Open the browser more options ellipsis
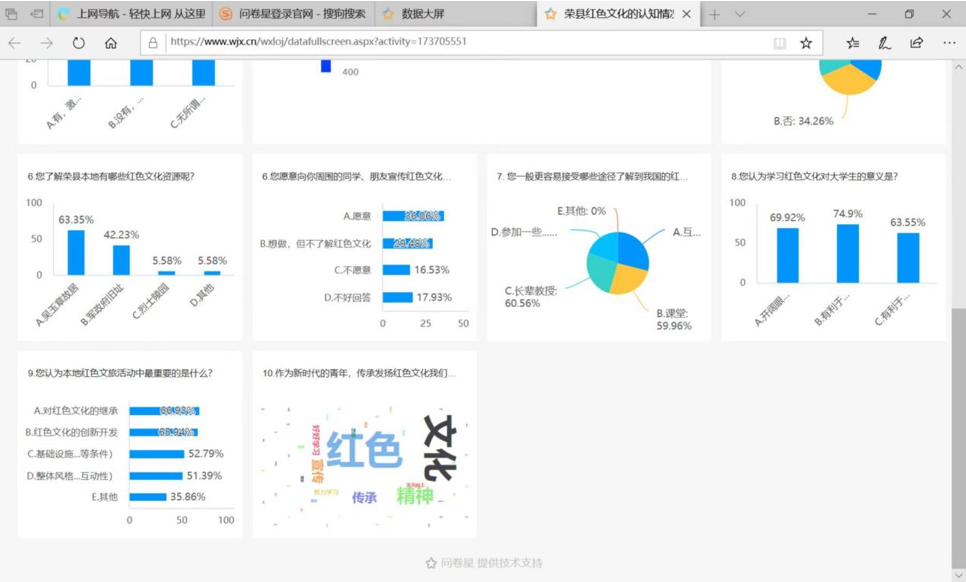This screenshot has width=966, height=582. (x=948, y=43)
